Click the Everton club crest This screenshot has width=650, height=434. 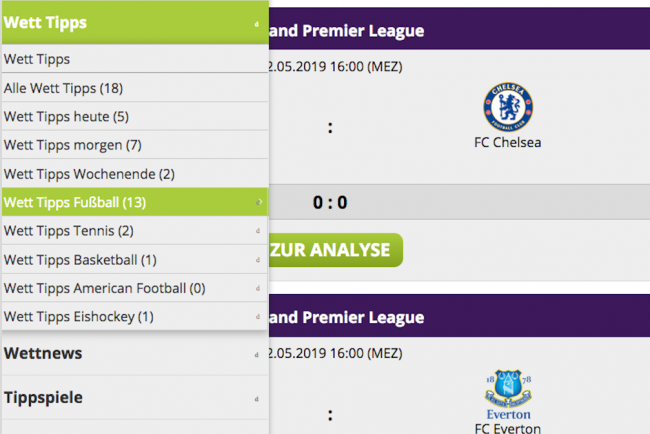508,394
